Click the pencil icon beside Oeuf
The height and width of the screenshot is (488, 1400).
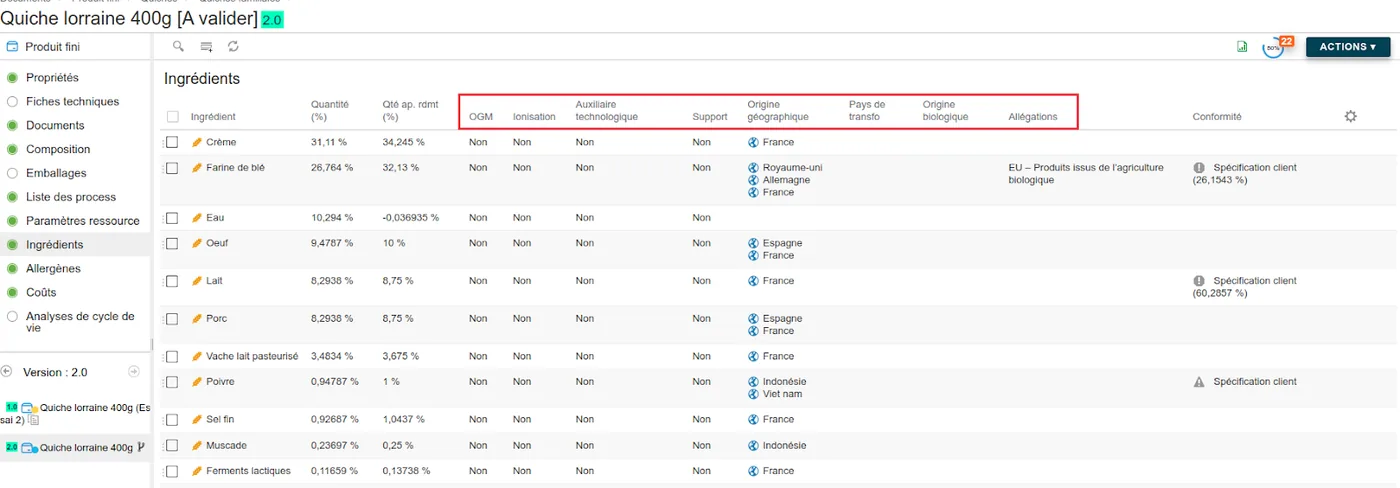point(197,243)
